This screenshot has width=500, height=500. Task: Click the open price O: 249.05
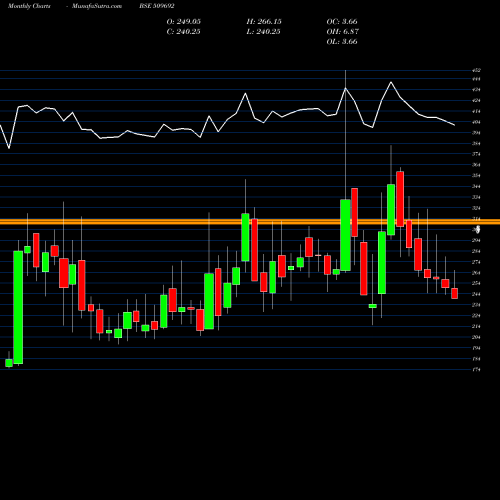(x=184, y=22)
